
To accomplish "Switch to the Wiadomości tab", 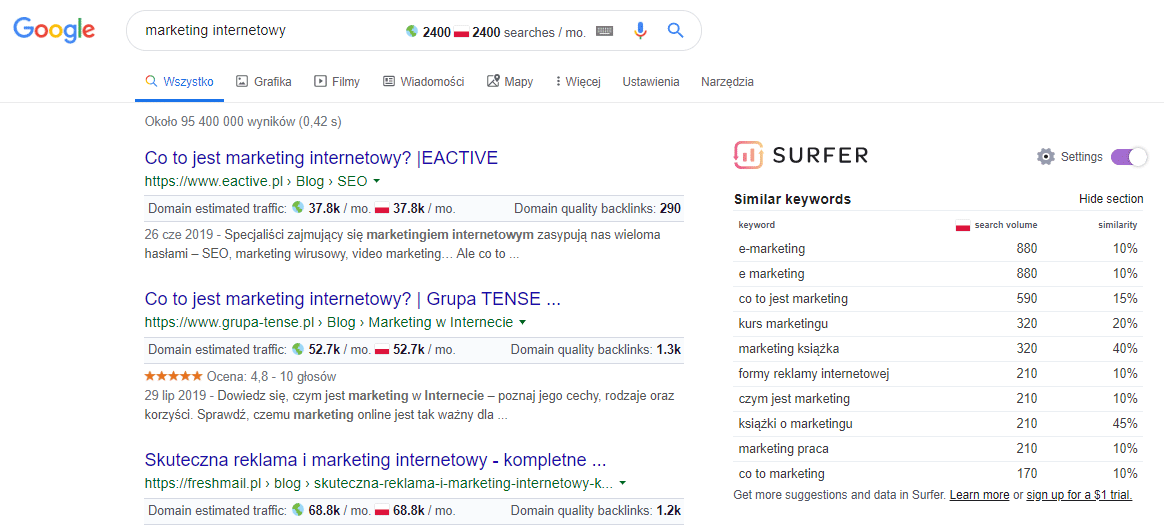I will tap(423, 82).
